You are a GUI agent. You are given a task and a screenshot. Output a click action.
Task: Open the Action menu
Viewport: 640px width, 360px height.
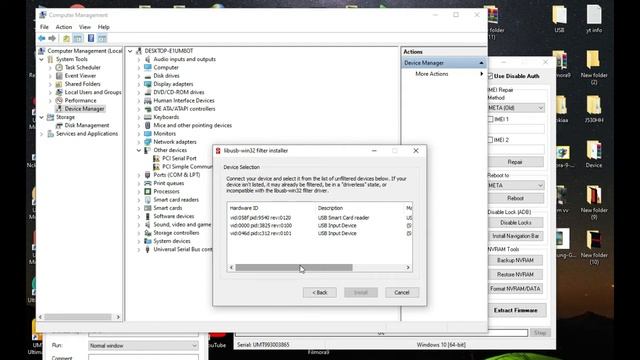tap(64, 27)
